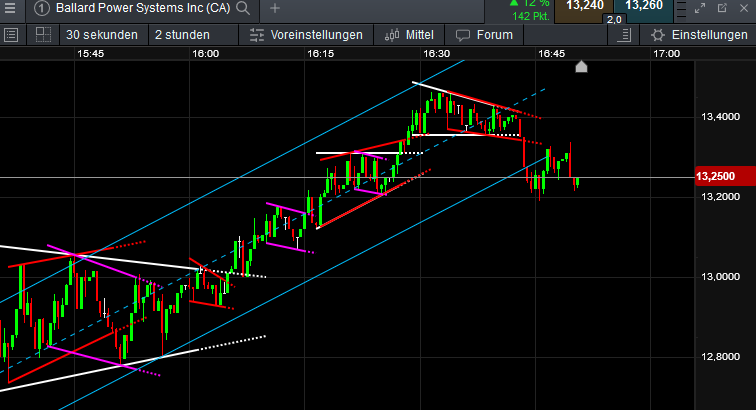
Task: Click the 17:00 time axis label
Action: [x=666, y=54]
